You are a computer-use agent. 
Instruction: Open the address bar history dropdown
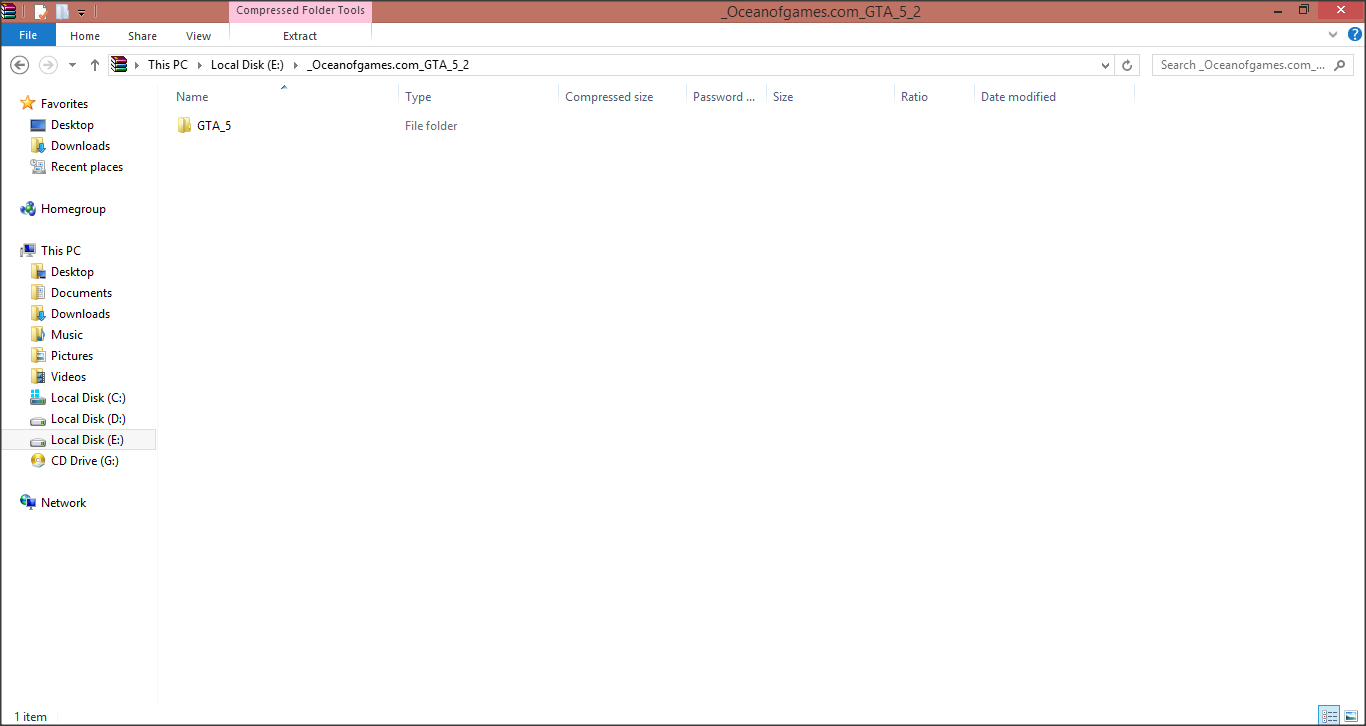click(1105, 65)
